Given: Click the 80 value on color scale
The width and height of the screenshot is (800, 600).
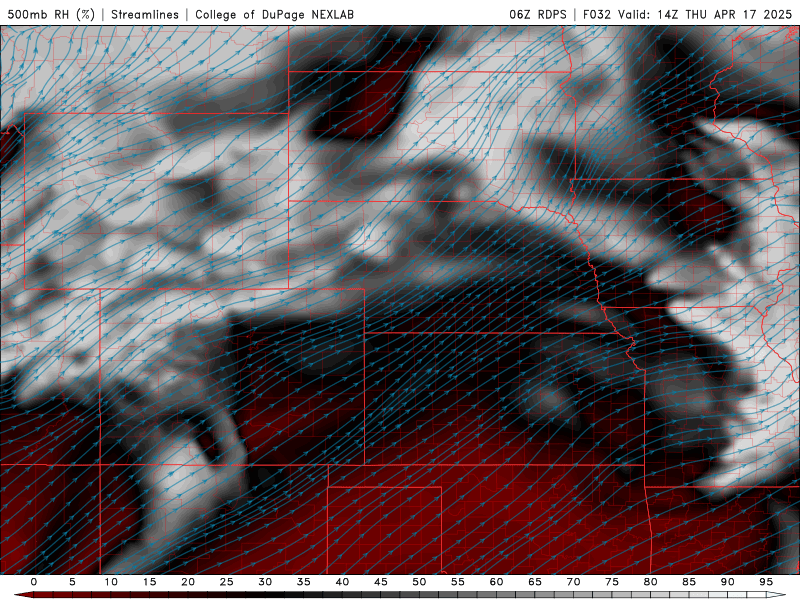Looking at the screenshot, I should pos(650,582).
